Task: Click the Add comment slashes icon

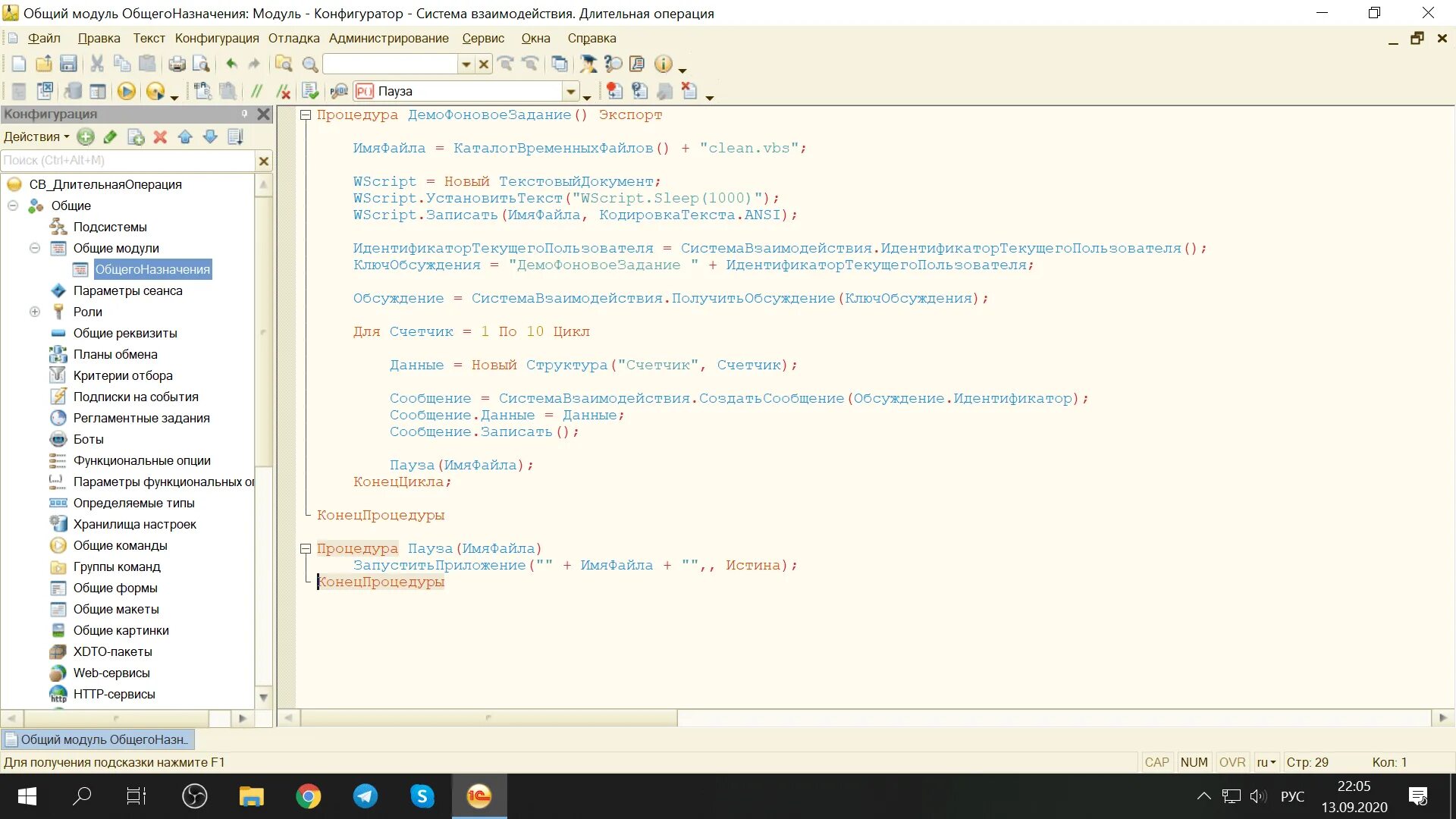Action: [x=257, y=92]
